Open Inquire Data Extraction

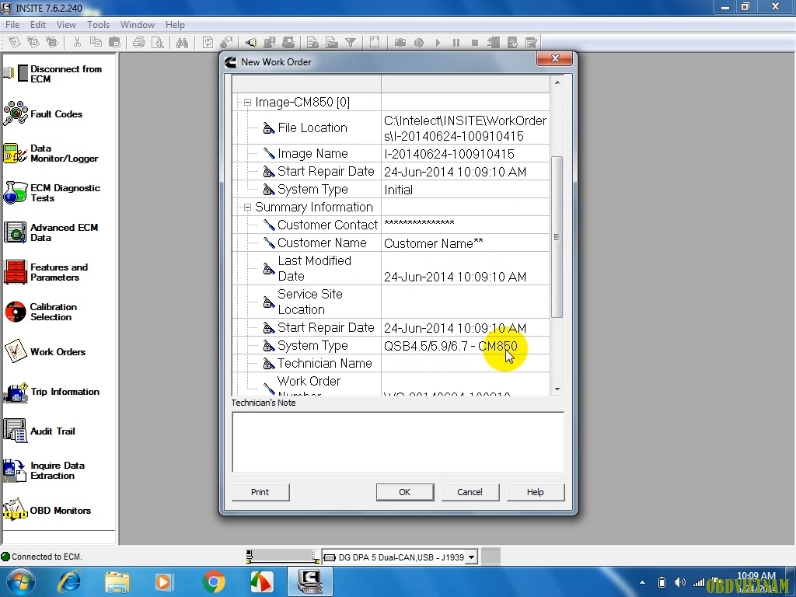pos(44,471)
